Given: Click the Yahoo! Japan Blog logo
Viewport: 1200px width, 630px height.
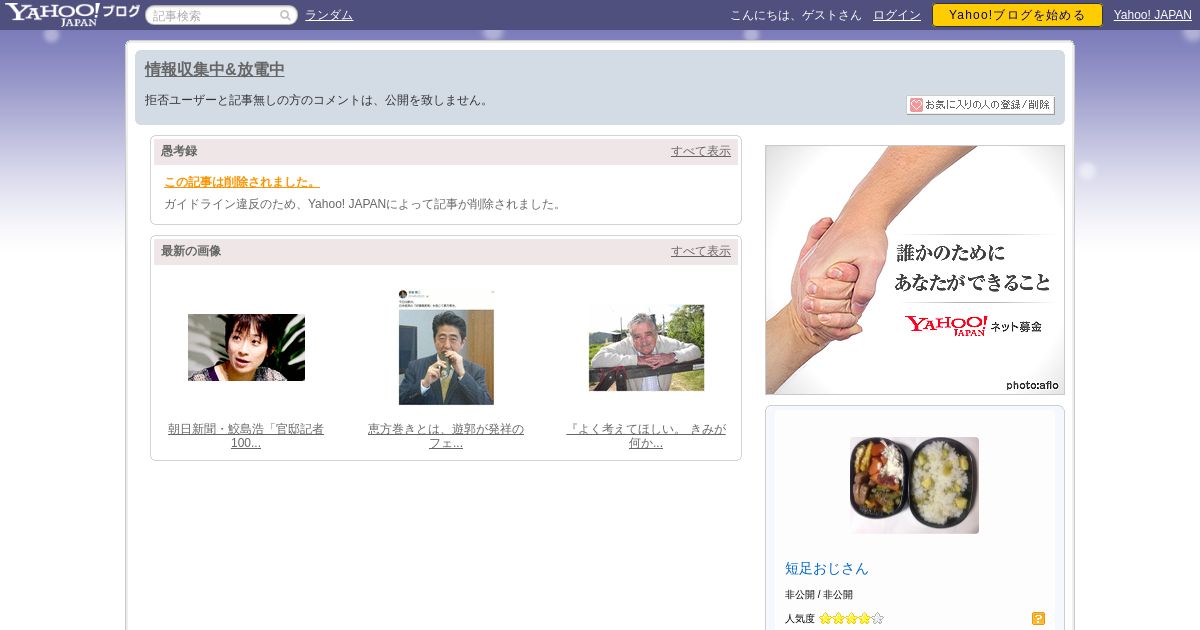Looking at the screenshot, I should [x=72, y=14].
